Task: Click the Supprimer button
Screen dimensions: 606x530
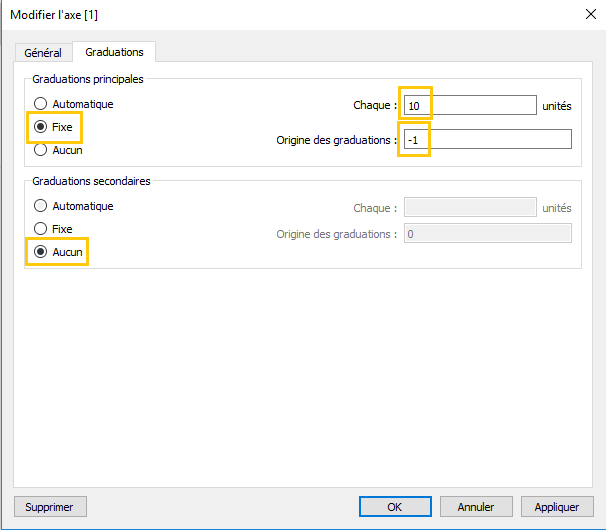Action: (x=50, y=507)
